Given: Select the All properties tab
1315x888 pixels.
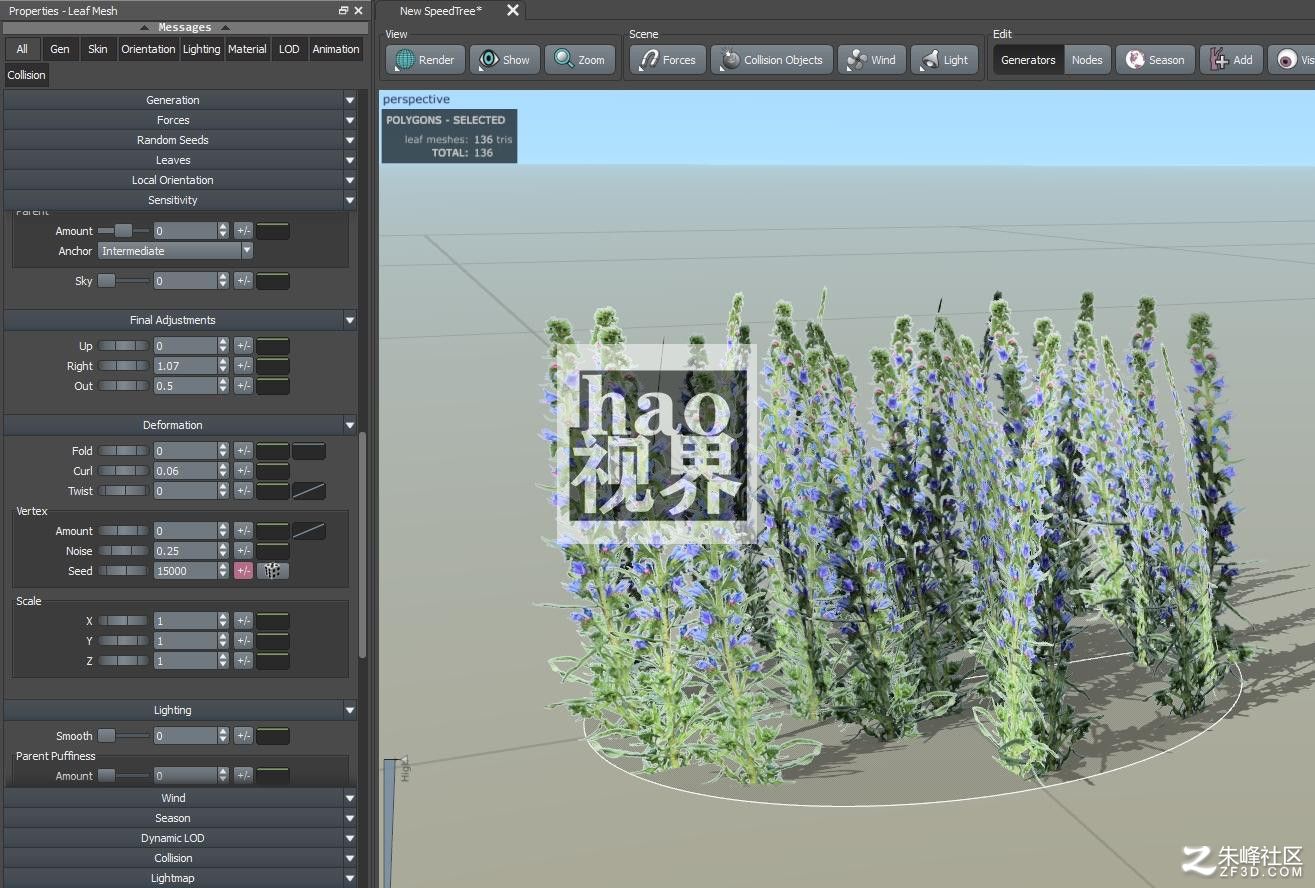Looking at the screenshot, I should 22,49.
